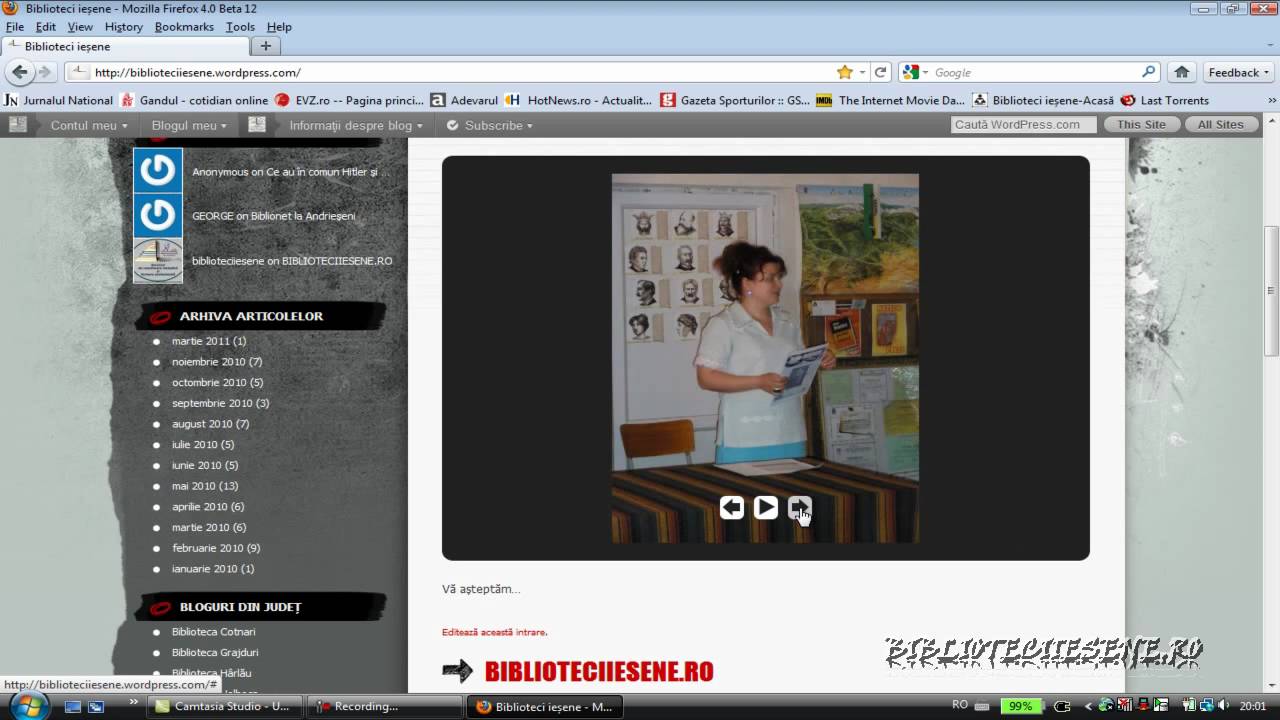This screenshot has height=720, width=1280.
Task: Switch to Camtasia Studio taskbar window
Action: pyautogui.click(x=224, y=706)
